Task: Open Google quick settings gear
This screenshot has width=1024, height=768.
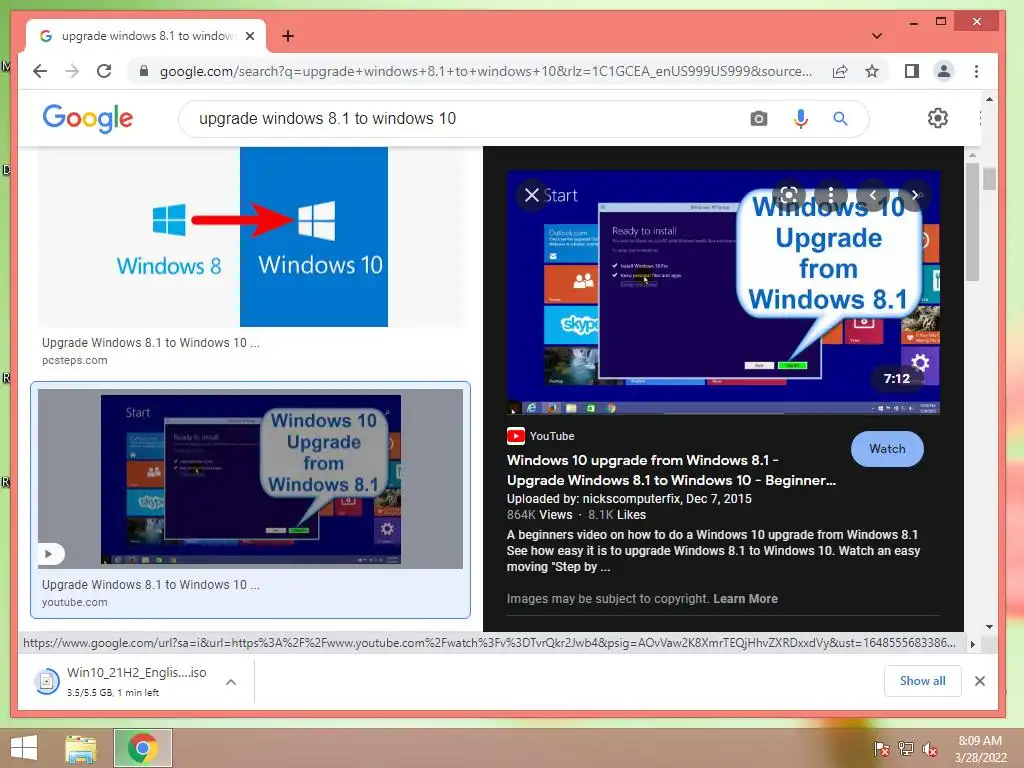Action: 938,118
